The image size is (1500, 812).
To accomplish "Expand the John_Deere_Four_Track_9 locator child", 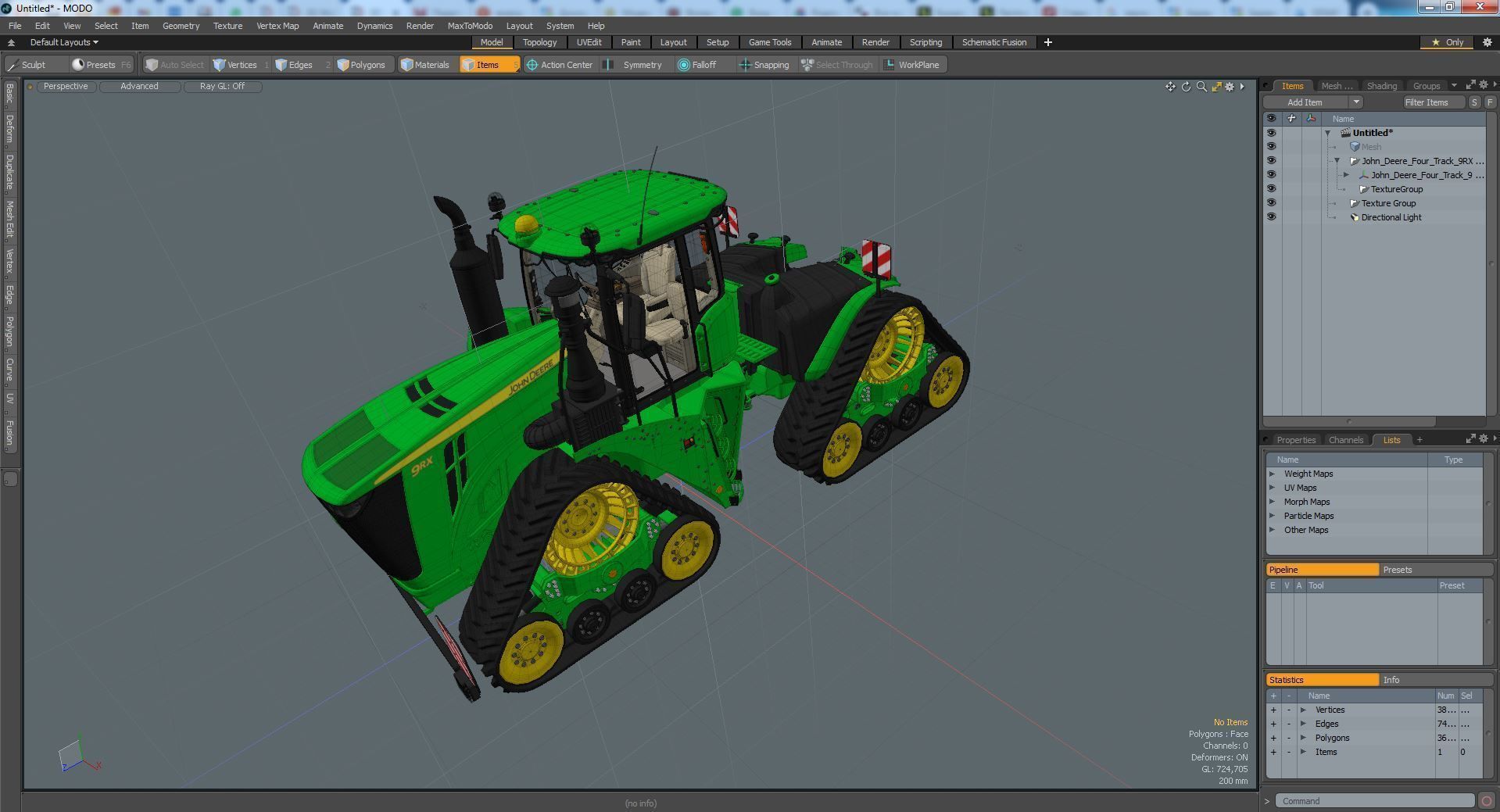I will [1346, 175].
